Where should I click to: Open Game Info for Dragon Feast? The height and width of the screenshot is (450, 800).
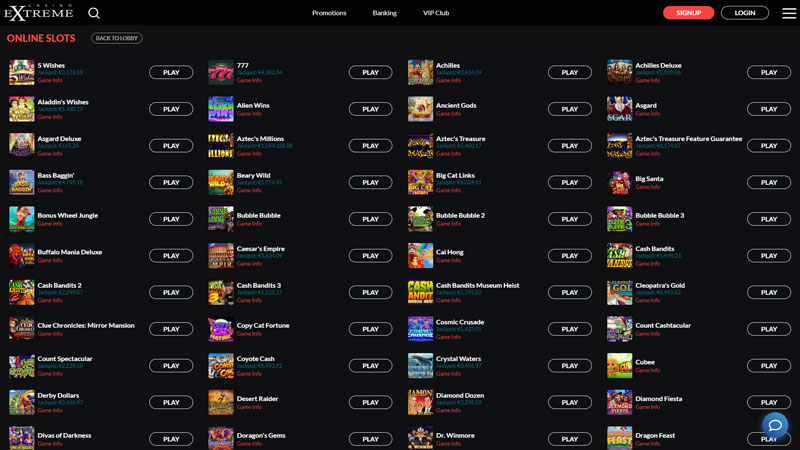click(647, 443)
